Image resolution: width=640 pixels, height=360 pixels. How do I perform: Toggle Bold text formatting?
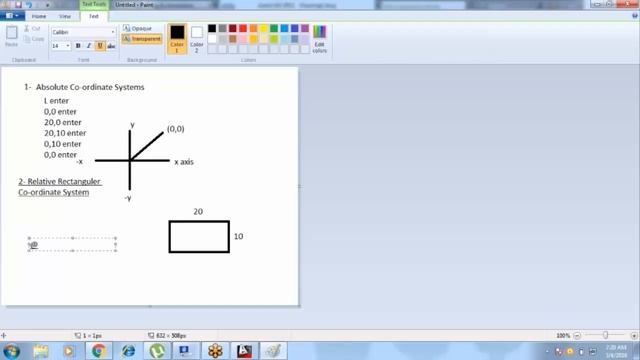[78, 46]
